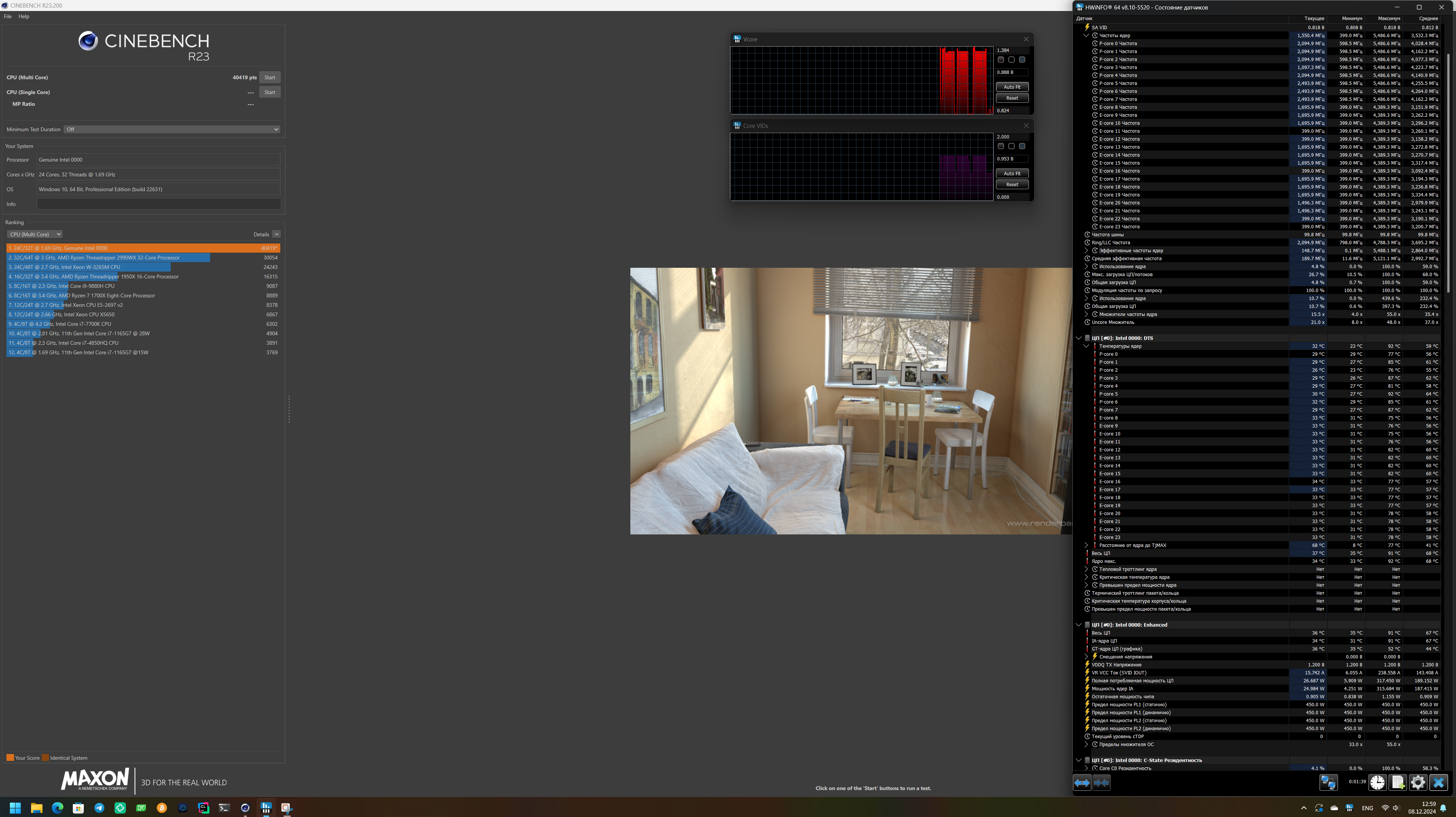Tick first checkbox in Vcore graph
The image size is (1456, 817).
point(1001,60)
